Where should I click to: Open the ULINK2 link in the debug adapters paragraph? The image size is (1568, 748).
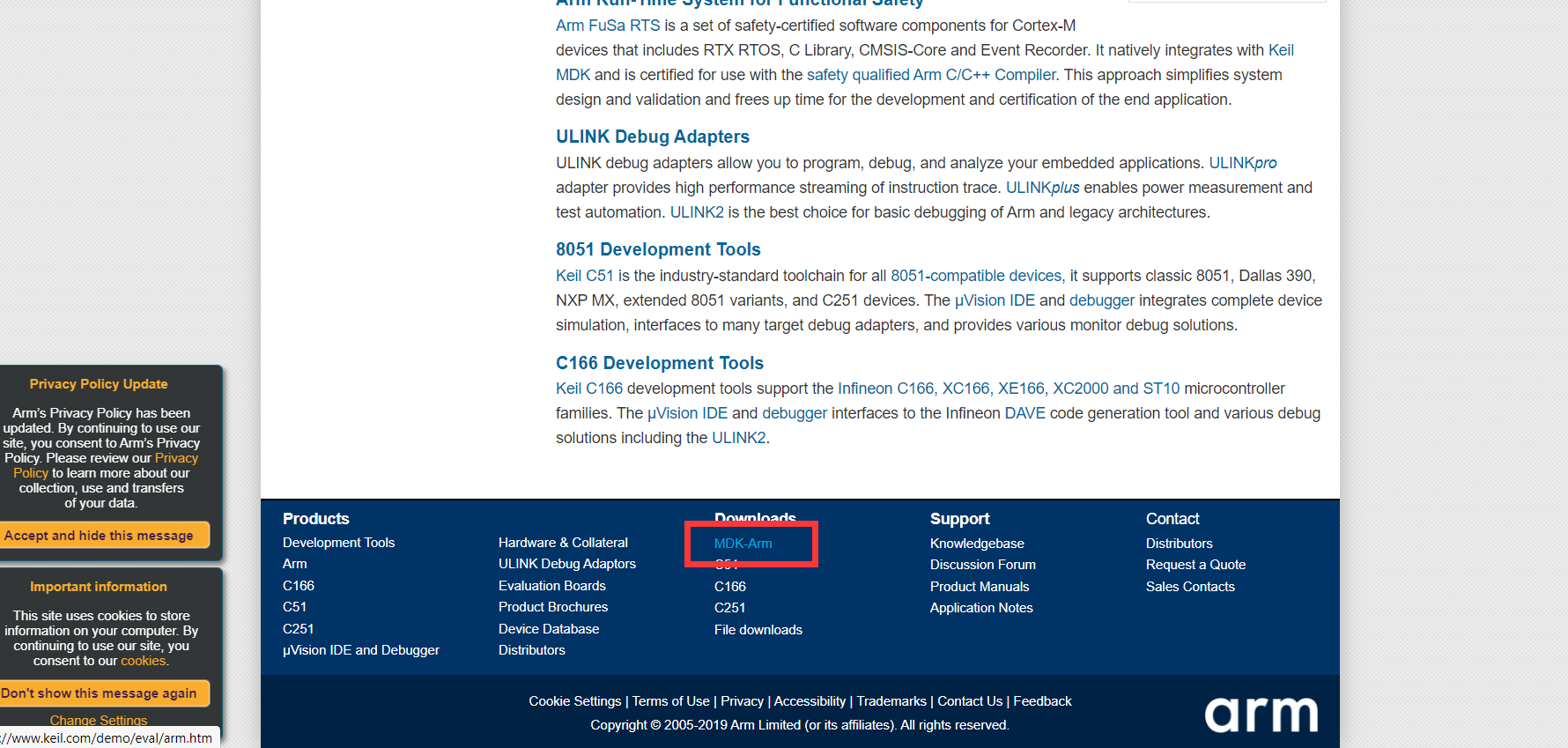[697, 212]
